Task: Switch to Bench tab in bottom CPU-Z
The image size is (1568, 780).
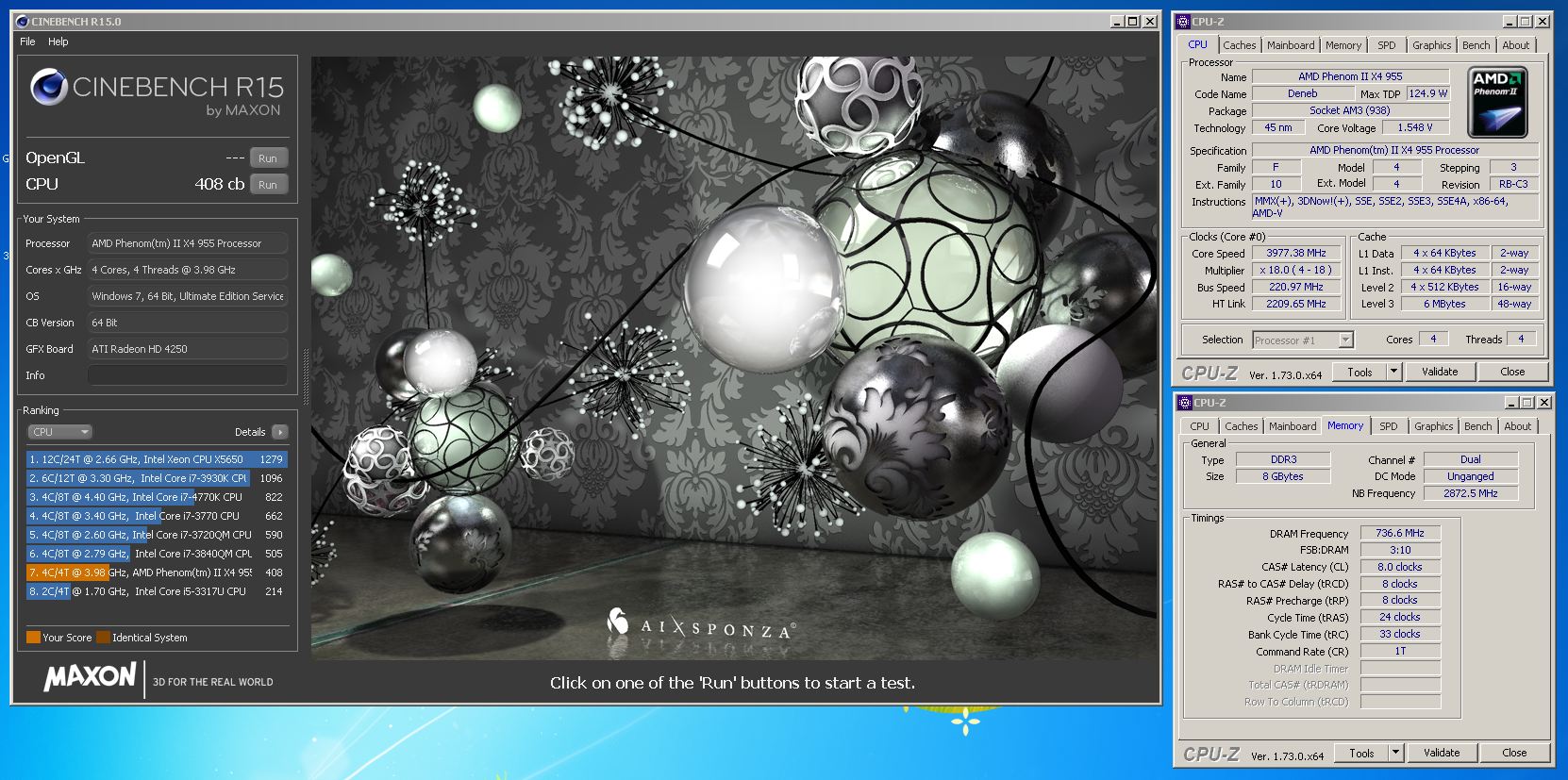Action: [1477, 426]
